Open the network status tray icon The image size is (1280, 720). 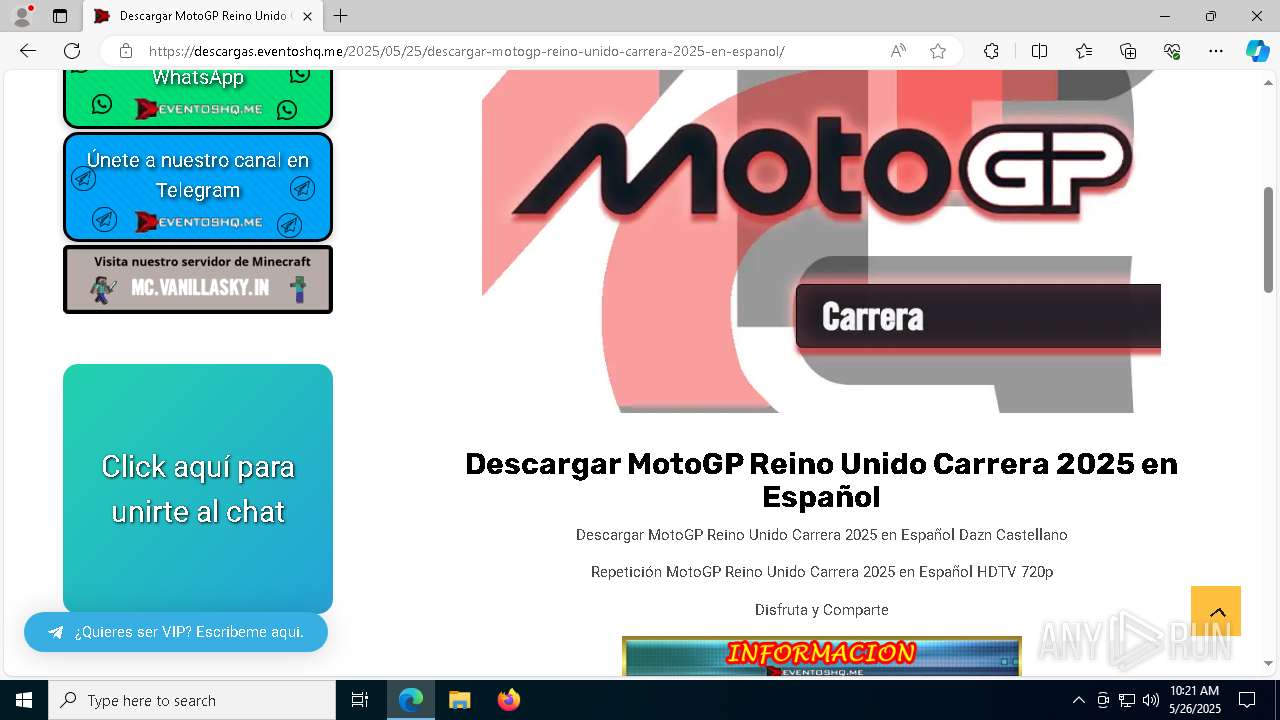(x=1127, y=700)
